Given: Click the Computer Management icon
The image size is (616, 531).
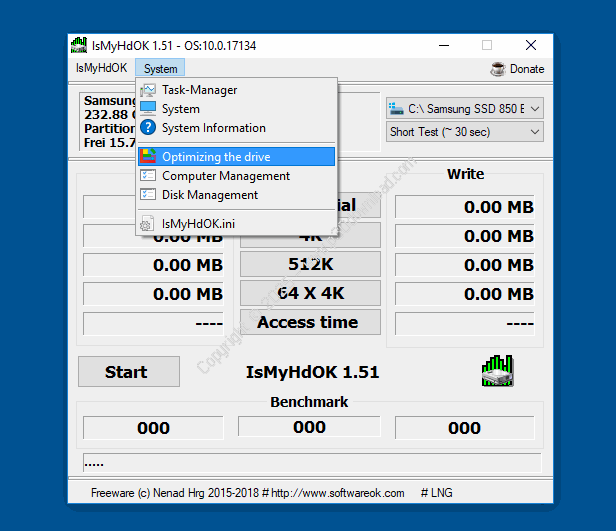Looking at the screenshot, I should tap(148, 176).
